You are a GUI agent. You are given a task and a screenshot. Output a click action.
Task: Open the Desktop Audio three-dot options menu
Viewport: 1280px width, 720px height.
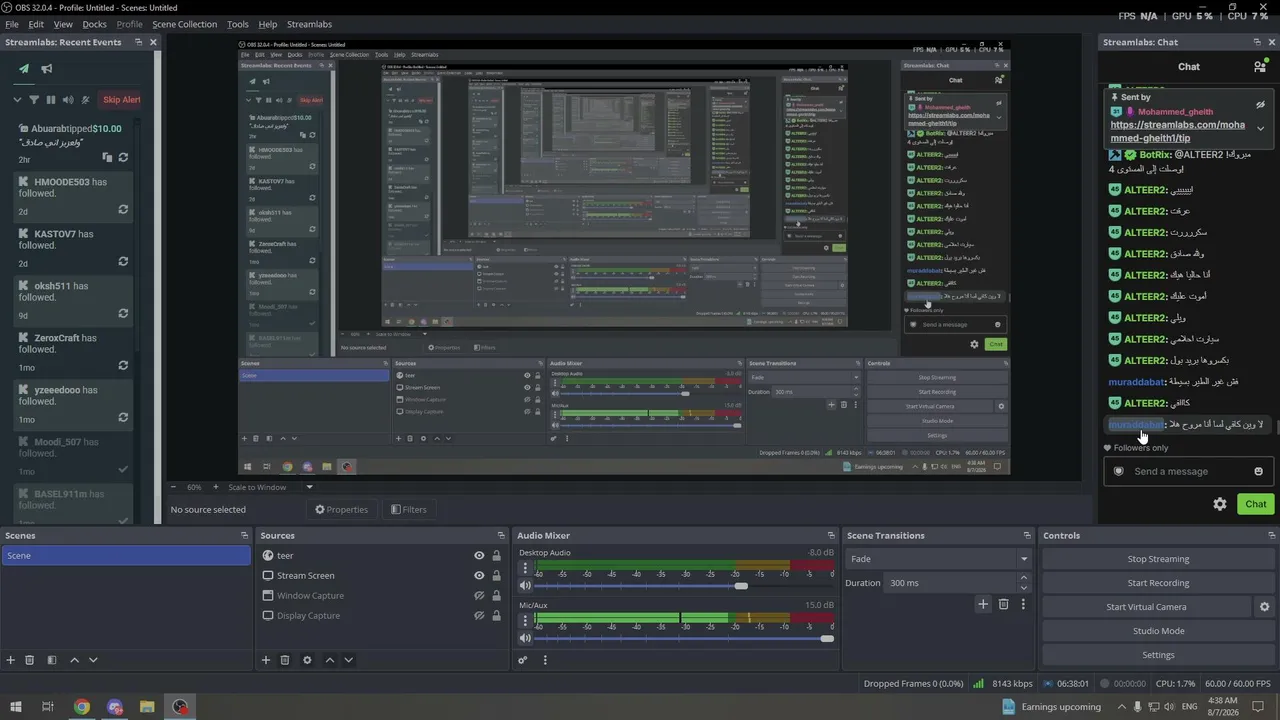[x=525, y=568]
